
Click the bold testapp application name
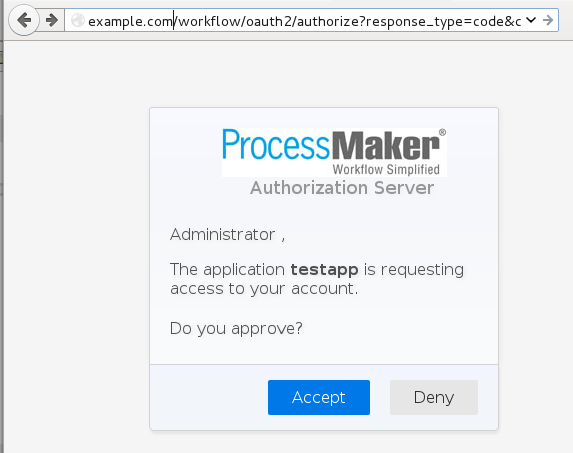324,270
